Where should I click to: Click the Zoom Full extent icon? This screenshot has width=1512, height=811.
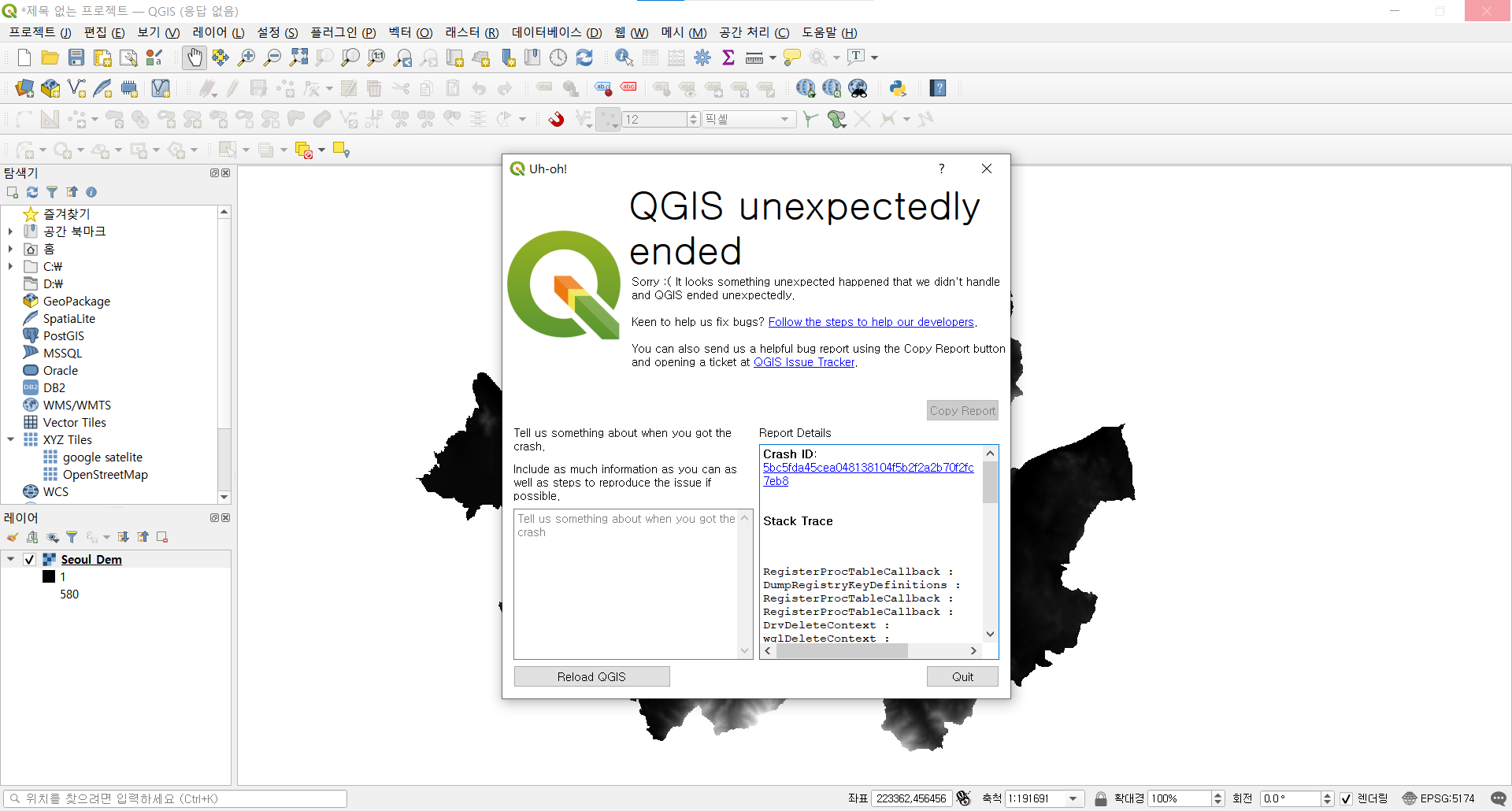pyautogui.click(x=298, y=57)
